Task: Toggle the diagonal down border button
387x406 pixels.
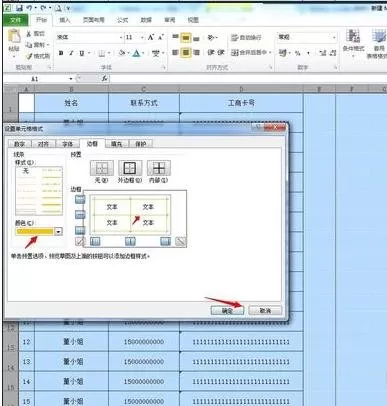Action: (181, 242)
